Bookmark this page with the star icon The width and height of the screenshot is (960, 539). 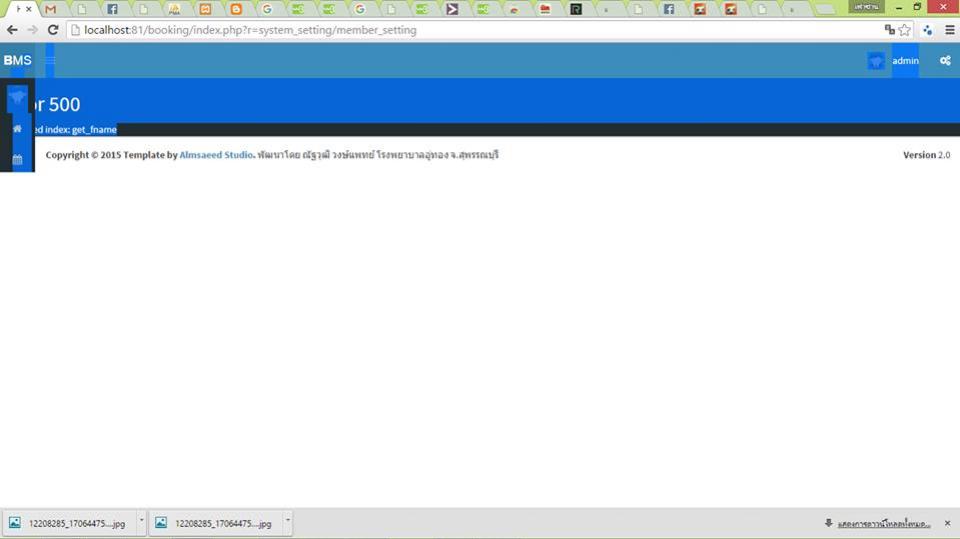(904, 29)
